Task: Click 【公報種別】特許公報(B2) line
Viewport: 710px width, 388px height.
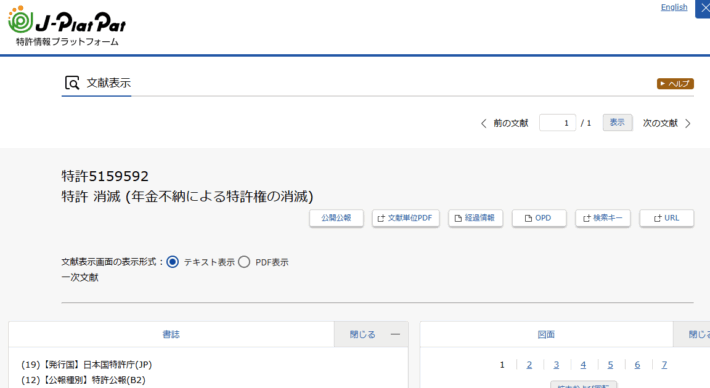Action: 83,380
